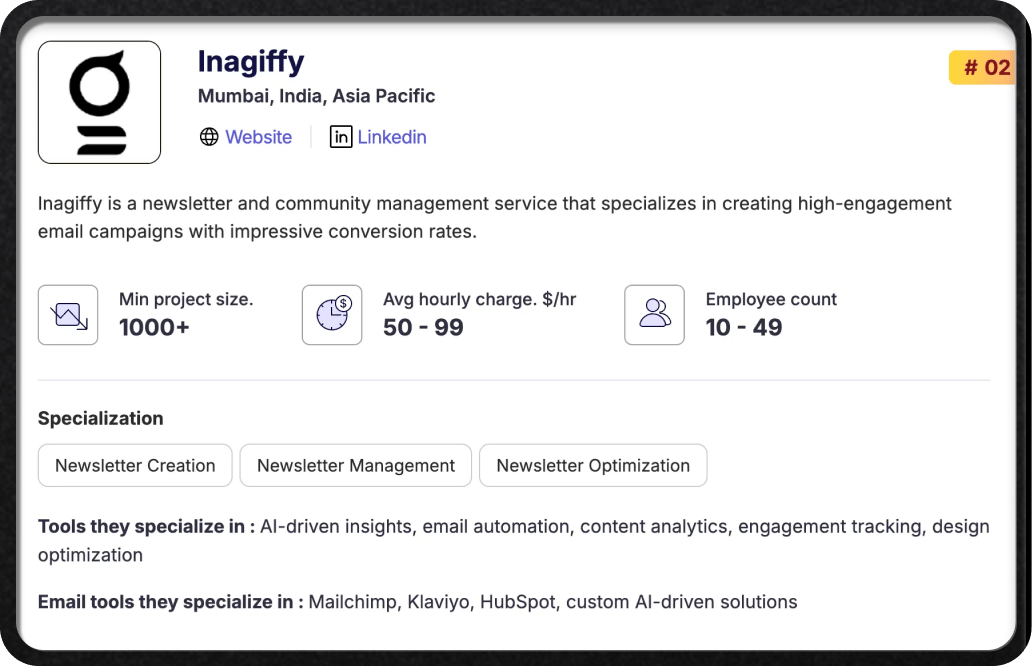Click the Inagiffy company logo
1032x666 pixels.
click(x=99, y=102)
